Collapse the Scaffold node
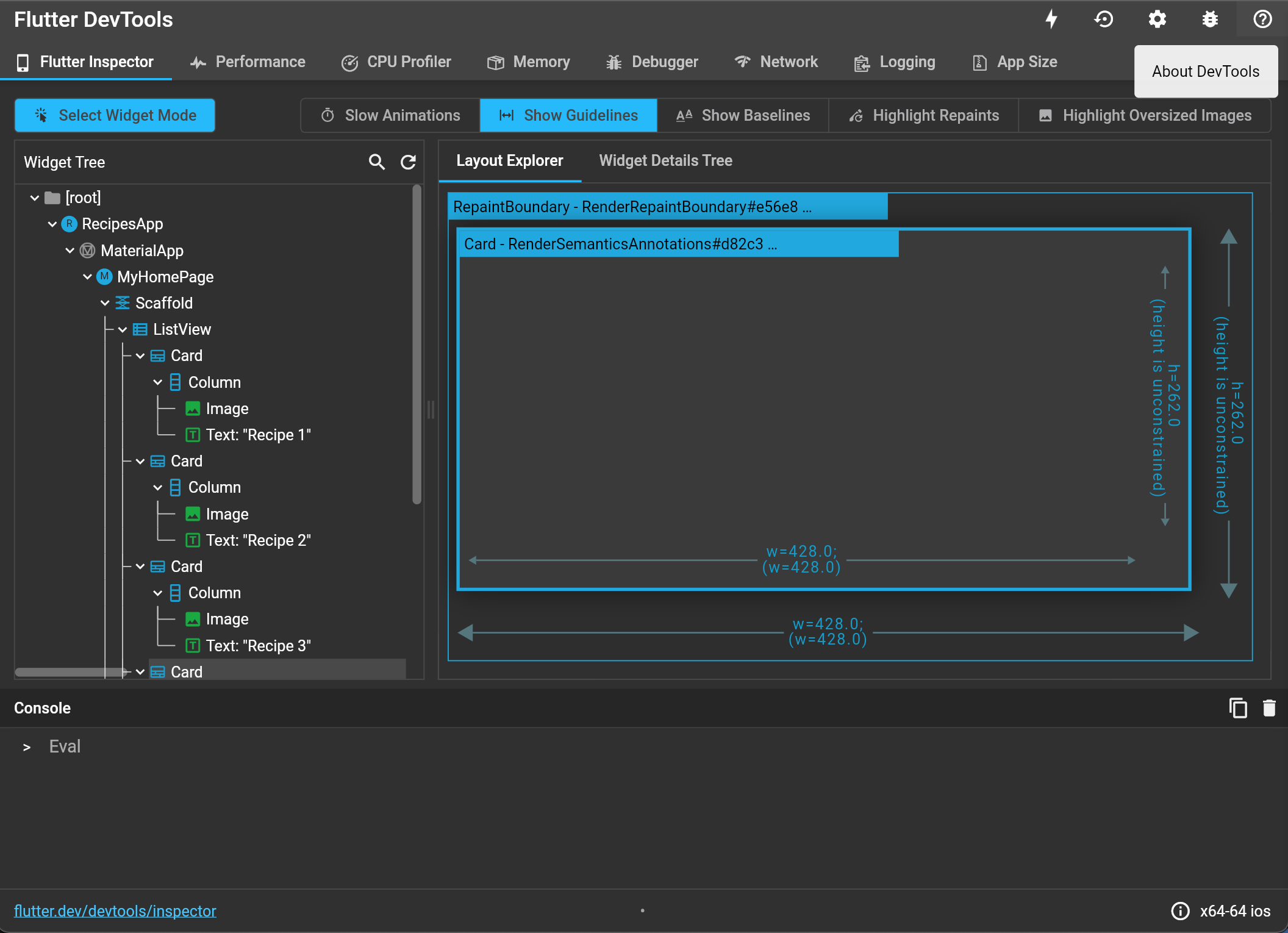Screen dimensions: 1288x933 click(x=105, y=303)
